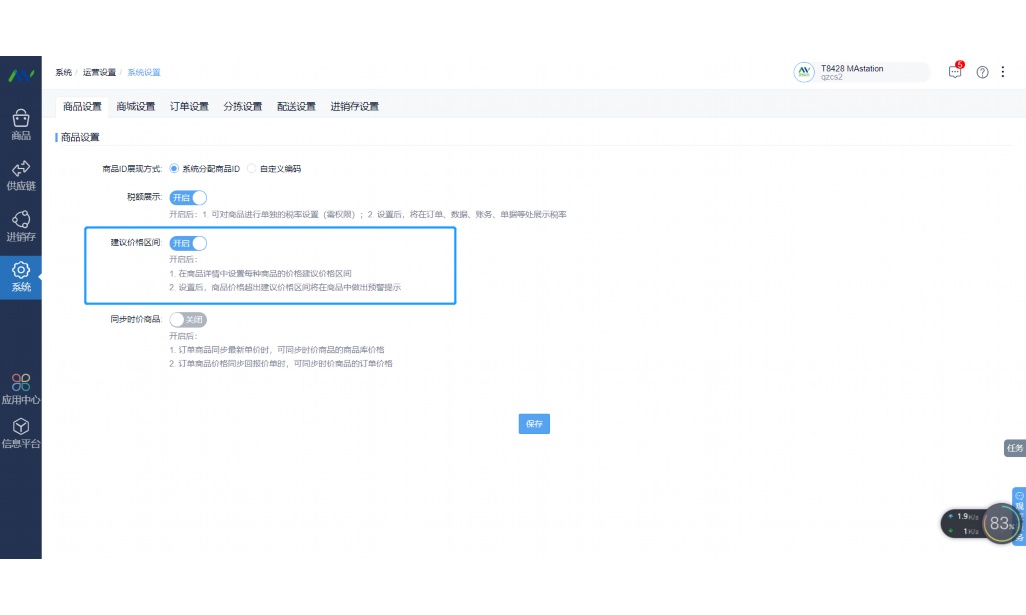Open the 配送设置 tab
The width and height of the screenshot is (1026, 615).
[296, 105]
